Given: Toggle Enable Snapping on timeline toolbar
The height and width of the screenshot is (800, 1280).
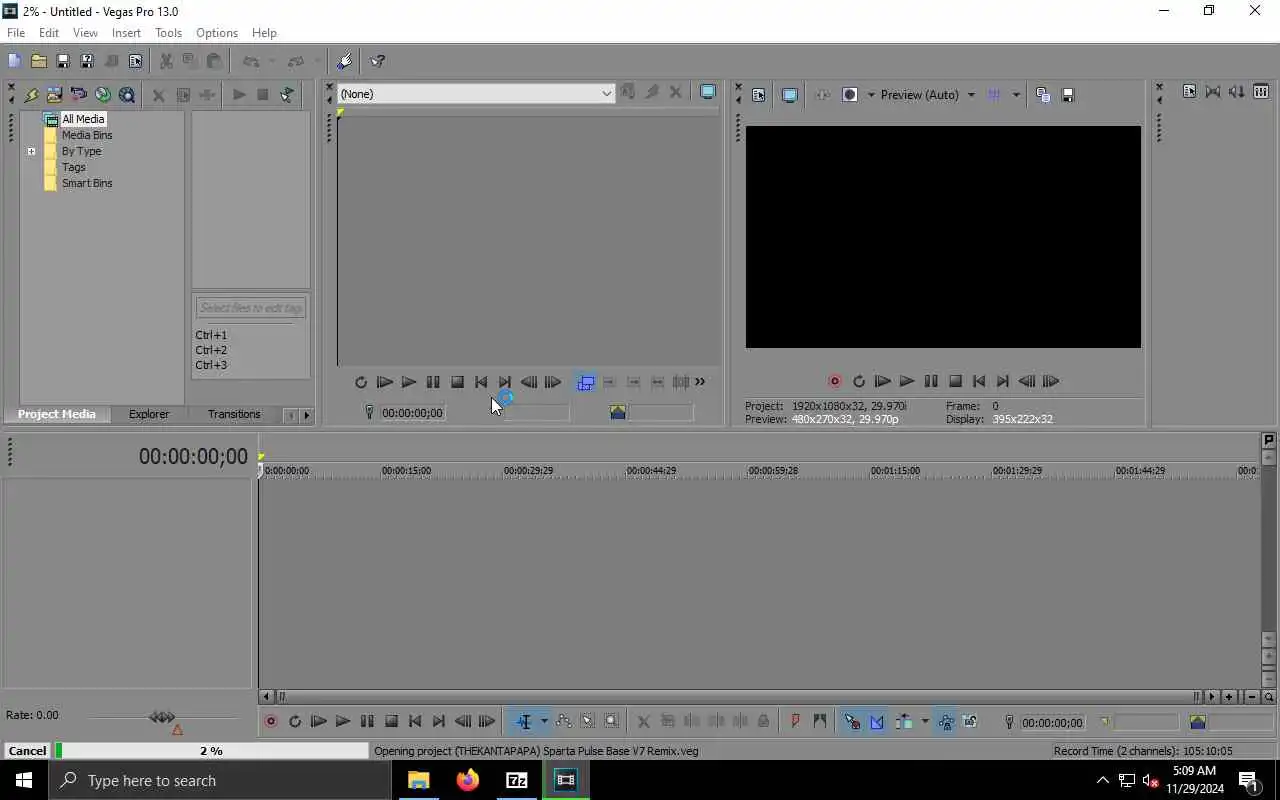Looking at the screenshot, I should click(x=852, y=721).
